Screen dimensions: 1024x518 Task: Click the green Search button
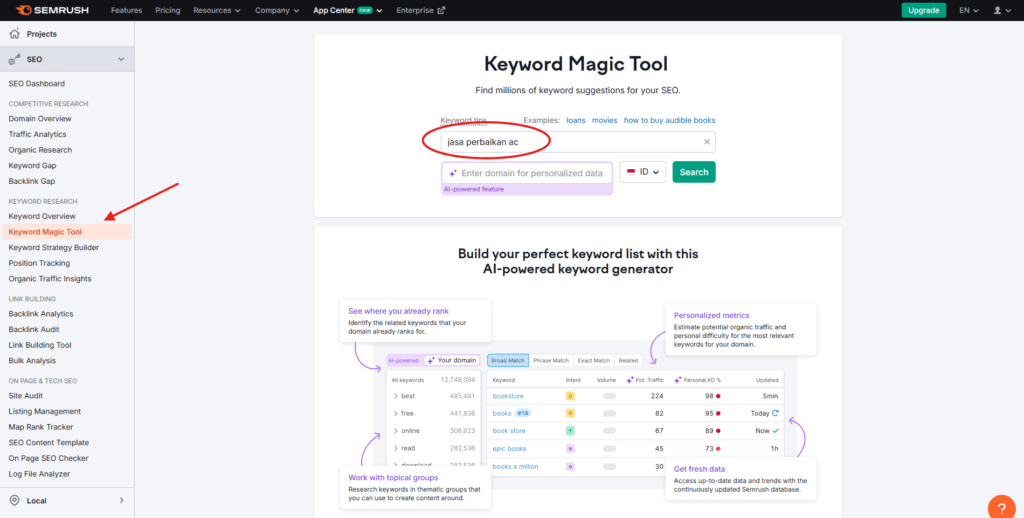[694, 172]
